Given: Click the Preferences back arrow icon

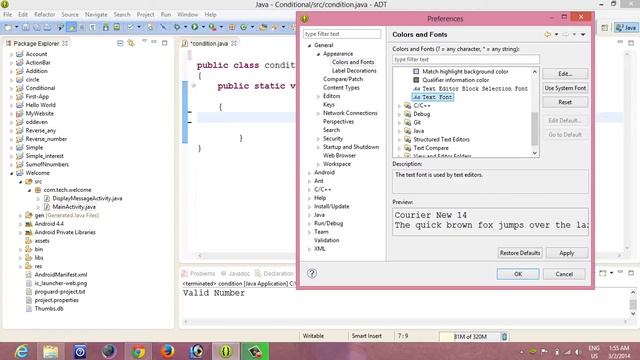Looking at the screenshot, I should (x=548, y=35).
